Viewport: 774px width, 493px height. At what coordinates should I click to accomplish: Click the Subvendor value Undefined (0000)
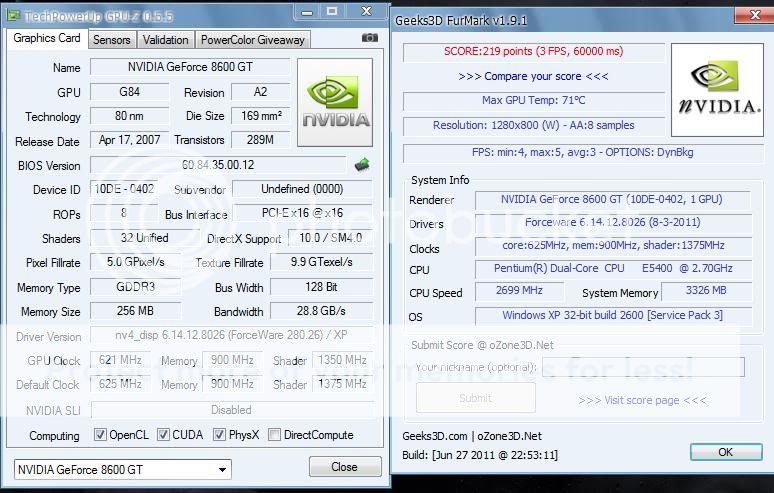click(302, 189)
